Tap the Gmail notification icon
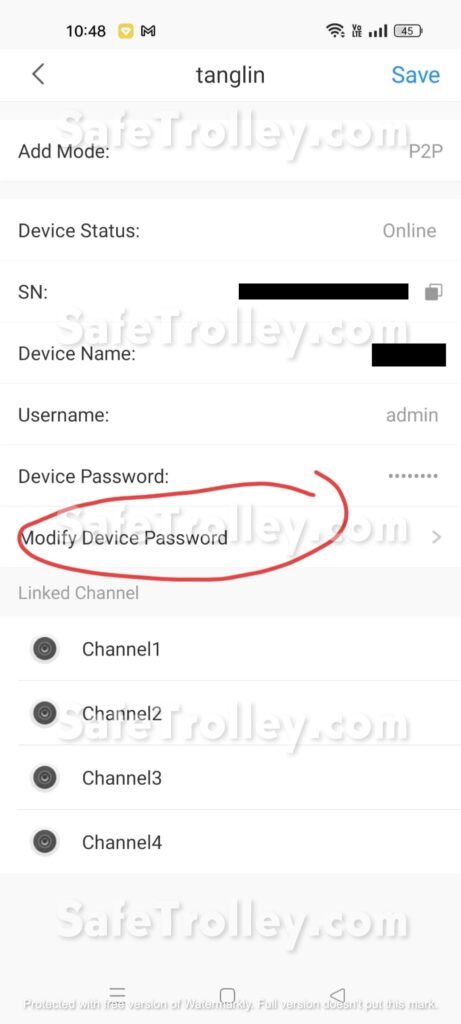 point(148,31)
